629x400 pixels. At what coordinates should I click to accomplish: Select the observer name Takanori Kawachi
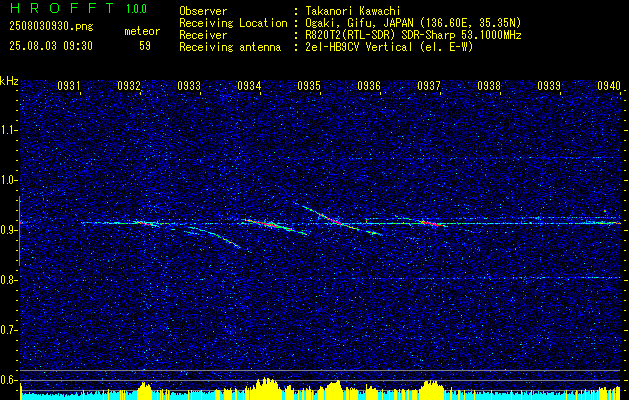click(x=353, y=11)
